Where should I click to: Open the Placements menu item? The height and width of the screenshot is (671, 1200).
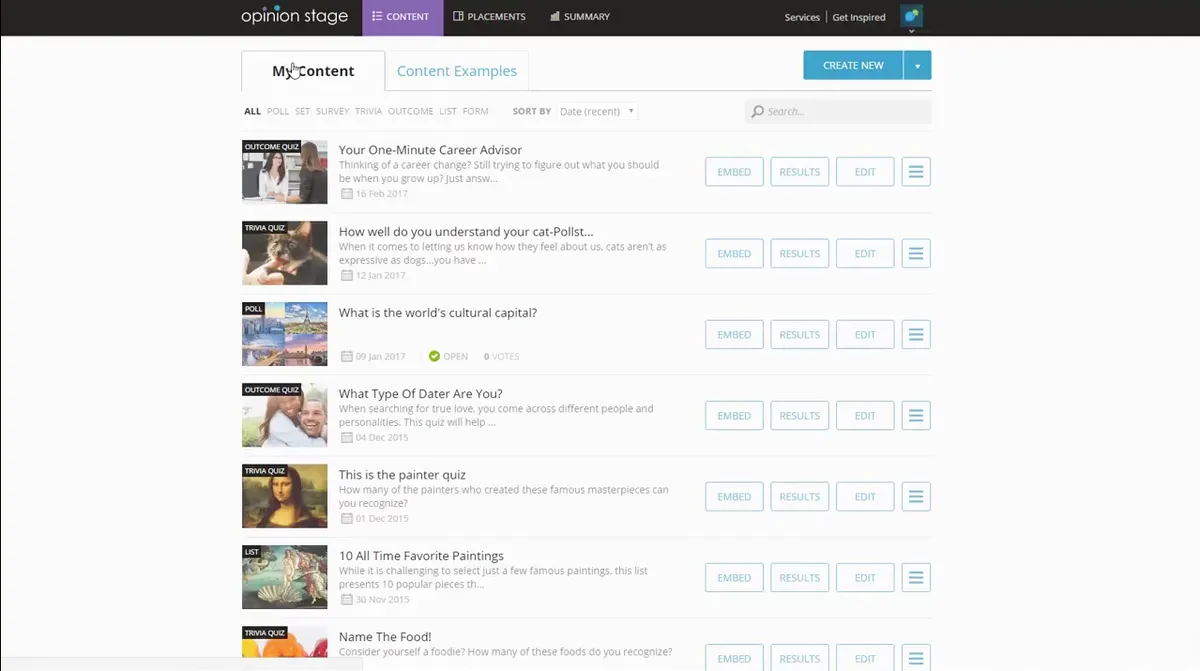click(x=489, y=17)
